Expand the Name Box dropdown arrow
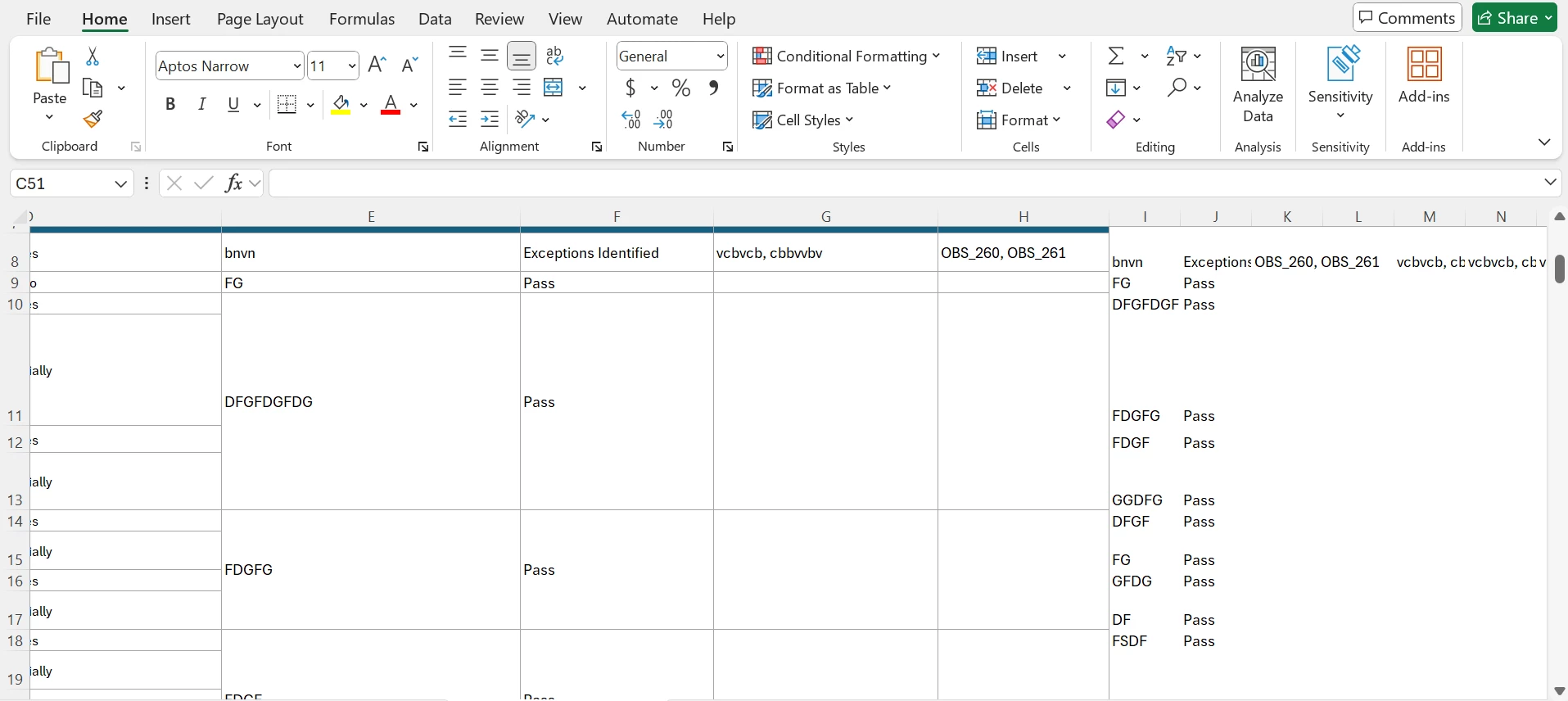The width and height of the screenshot is (1568, 701). point(121,183)
